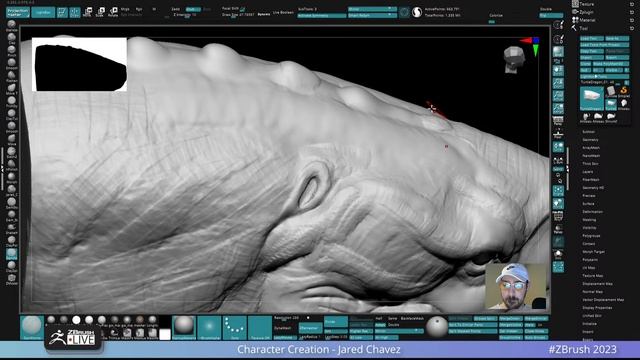Select the Move T brush
Viewport: 640px width, 360px height.
pos(12,89)
